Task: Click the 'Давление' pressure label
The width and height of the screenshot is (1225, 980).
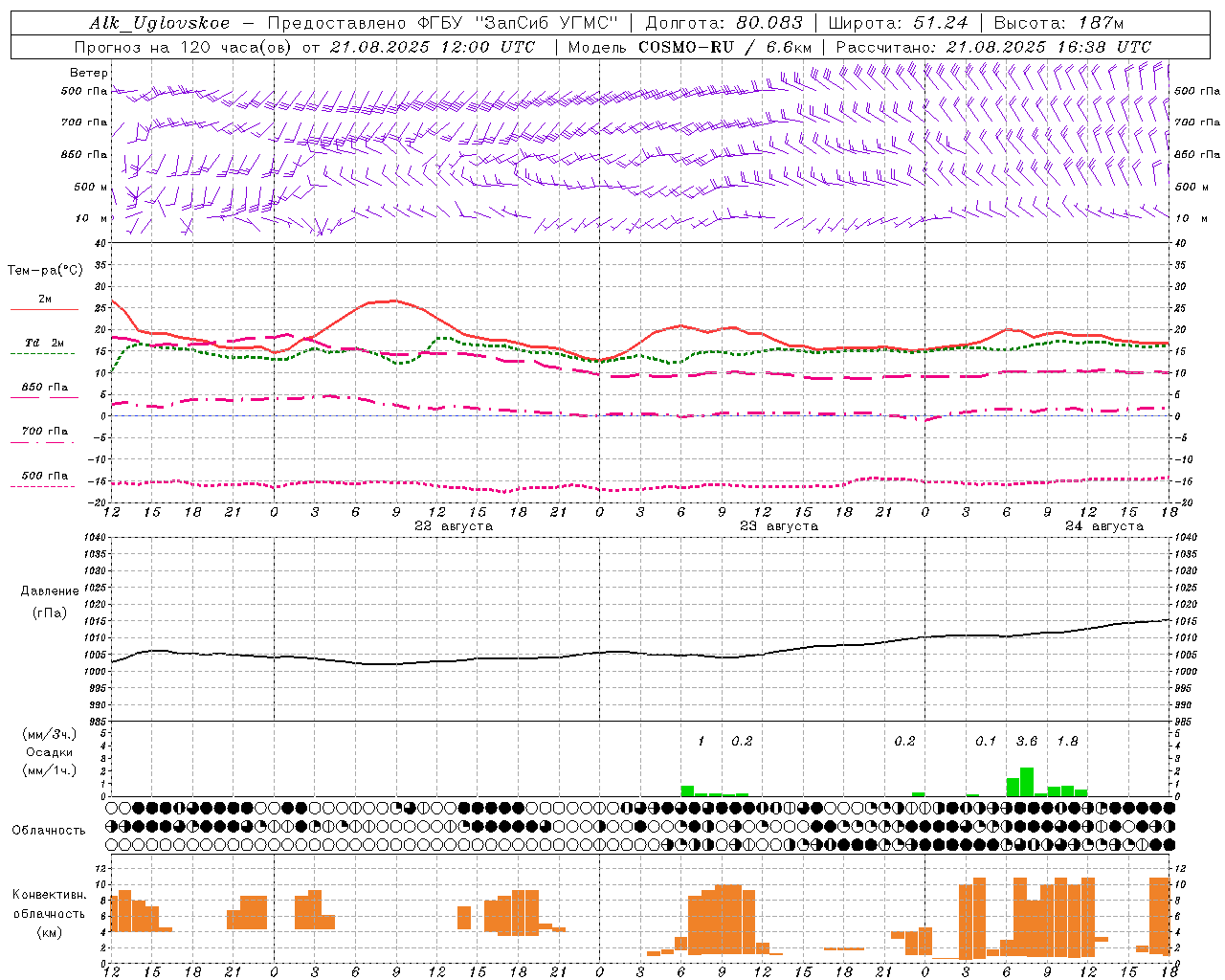Action: point(50,591)
